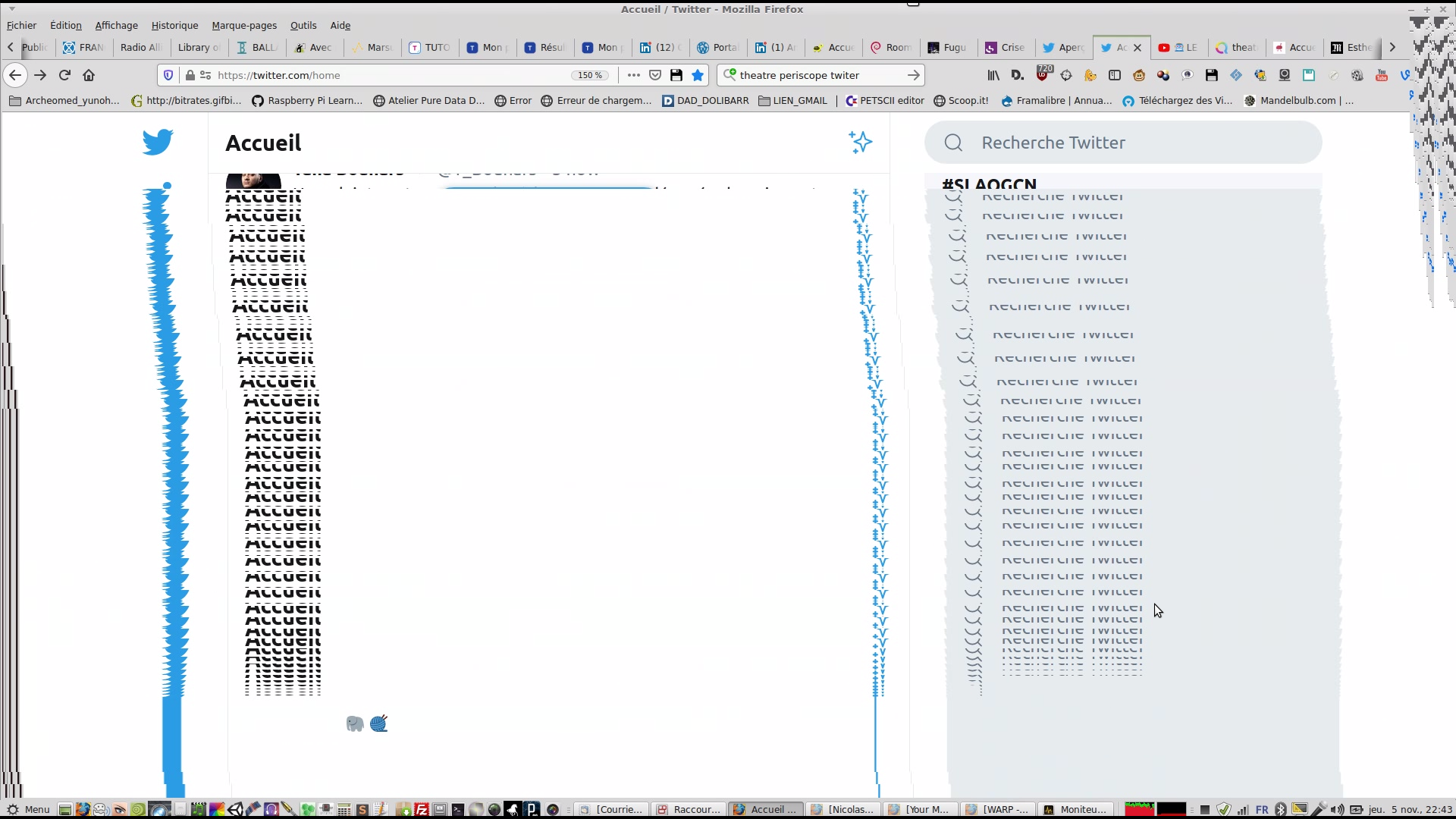Viewport: 1456px width, 819px height.
Task: Open the LIEN_GMAIL bookmarks folder
Action: coord(792,100)
